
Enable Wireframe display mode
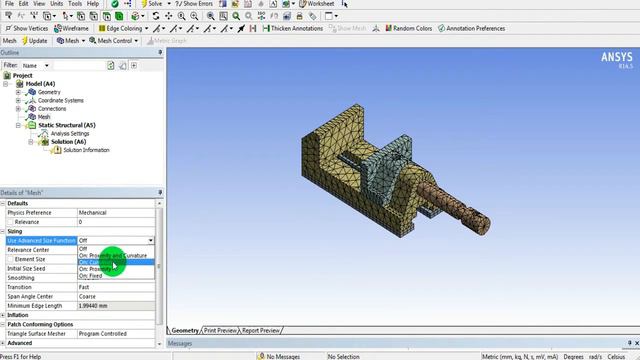click(x=71, y=29)
